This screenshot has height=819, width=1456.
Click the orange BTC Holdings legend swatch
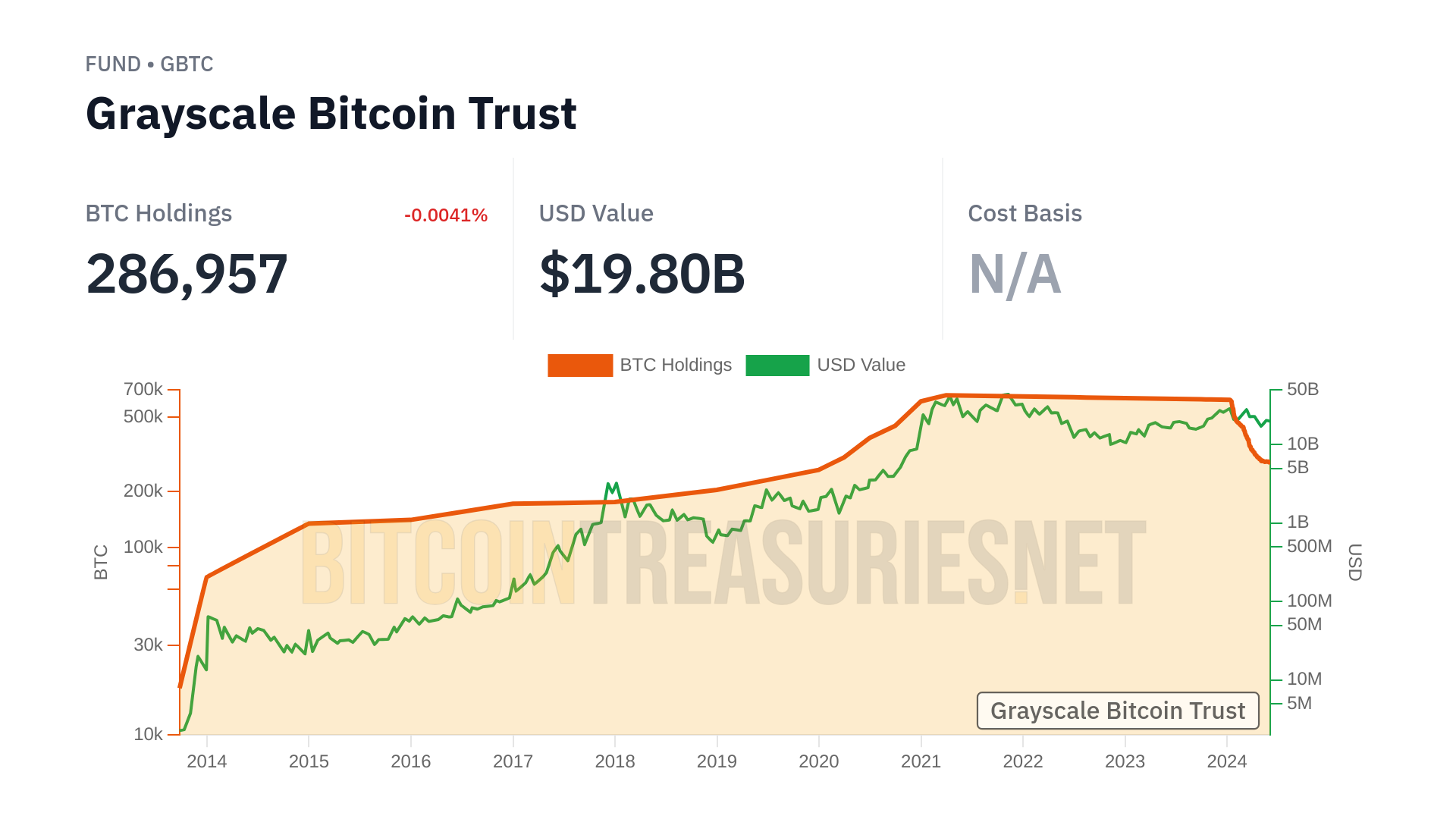tap(580, 365)
